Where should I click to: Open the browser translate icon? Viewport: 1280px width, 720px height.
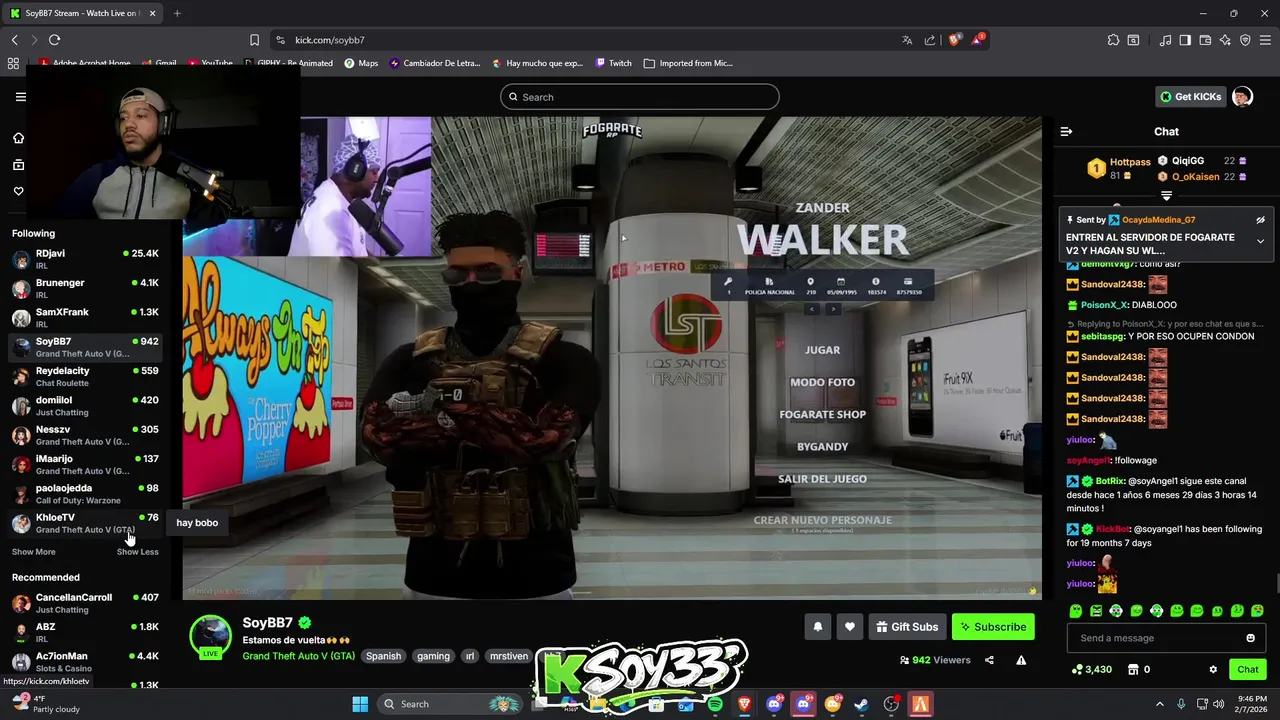907,40
